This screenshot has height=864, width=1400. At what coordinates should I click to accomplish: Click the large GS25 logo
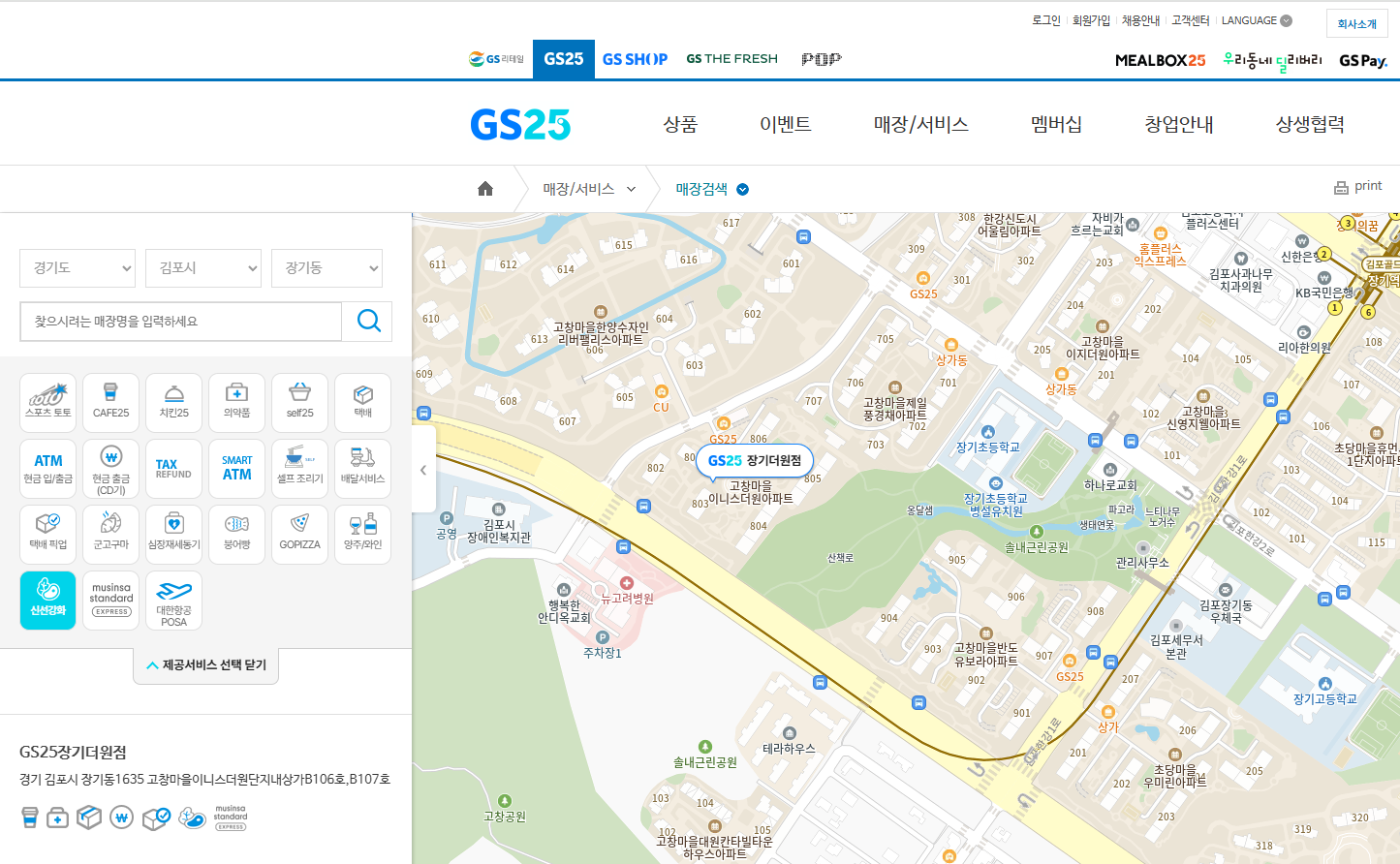click(x=520, y=124)
